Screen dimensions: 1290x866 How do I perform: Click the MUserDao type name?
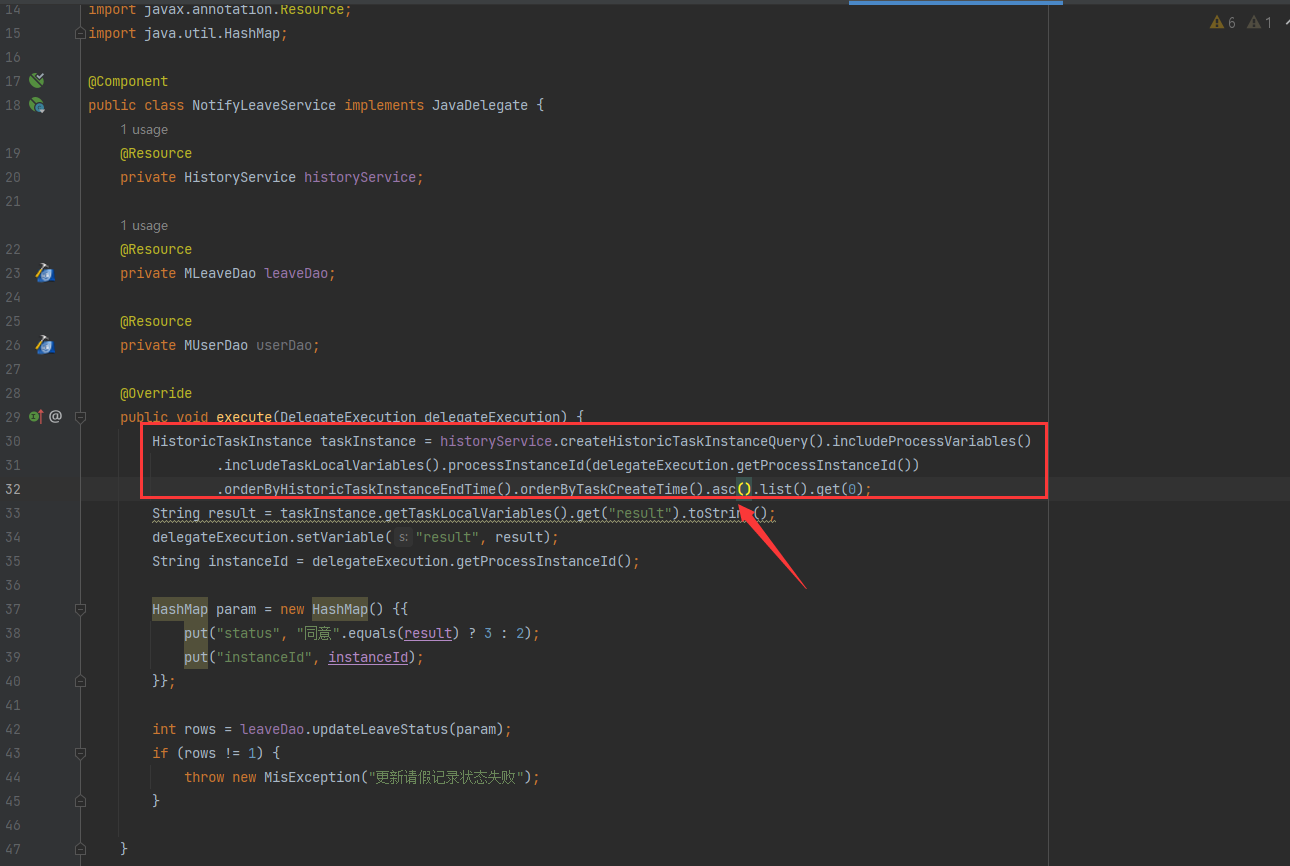[216, 345]
